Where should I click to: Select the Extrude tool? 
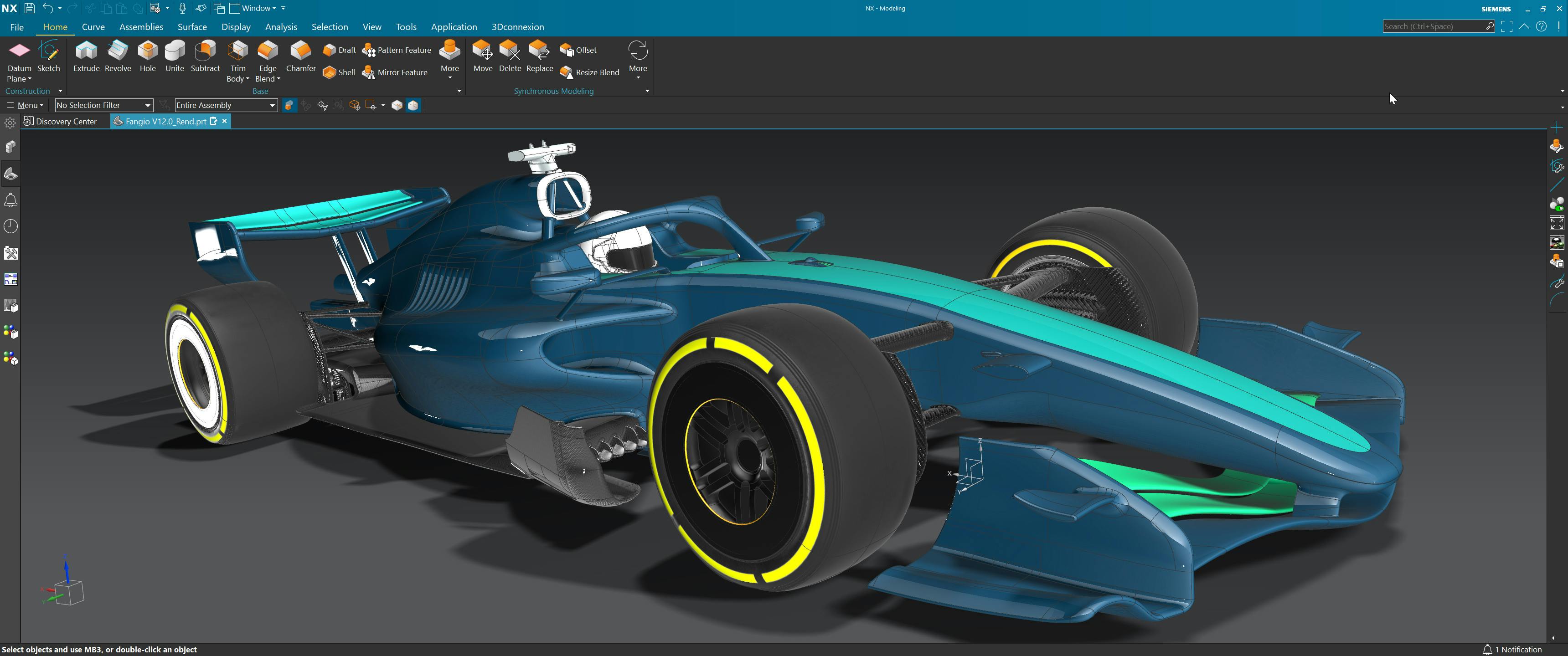87,58
